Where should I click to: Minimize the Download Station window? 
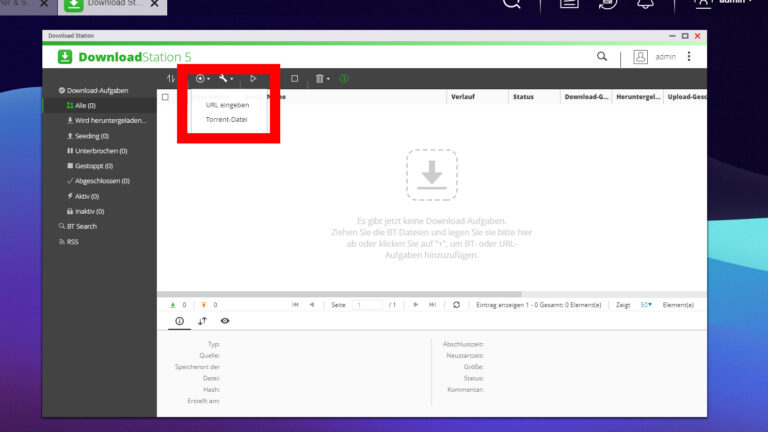672,36
